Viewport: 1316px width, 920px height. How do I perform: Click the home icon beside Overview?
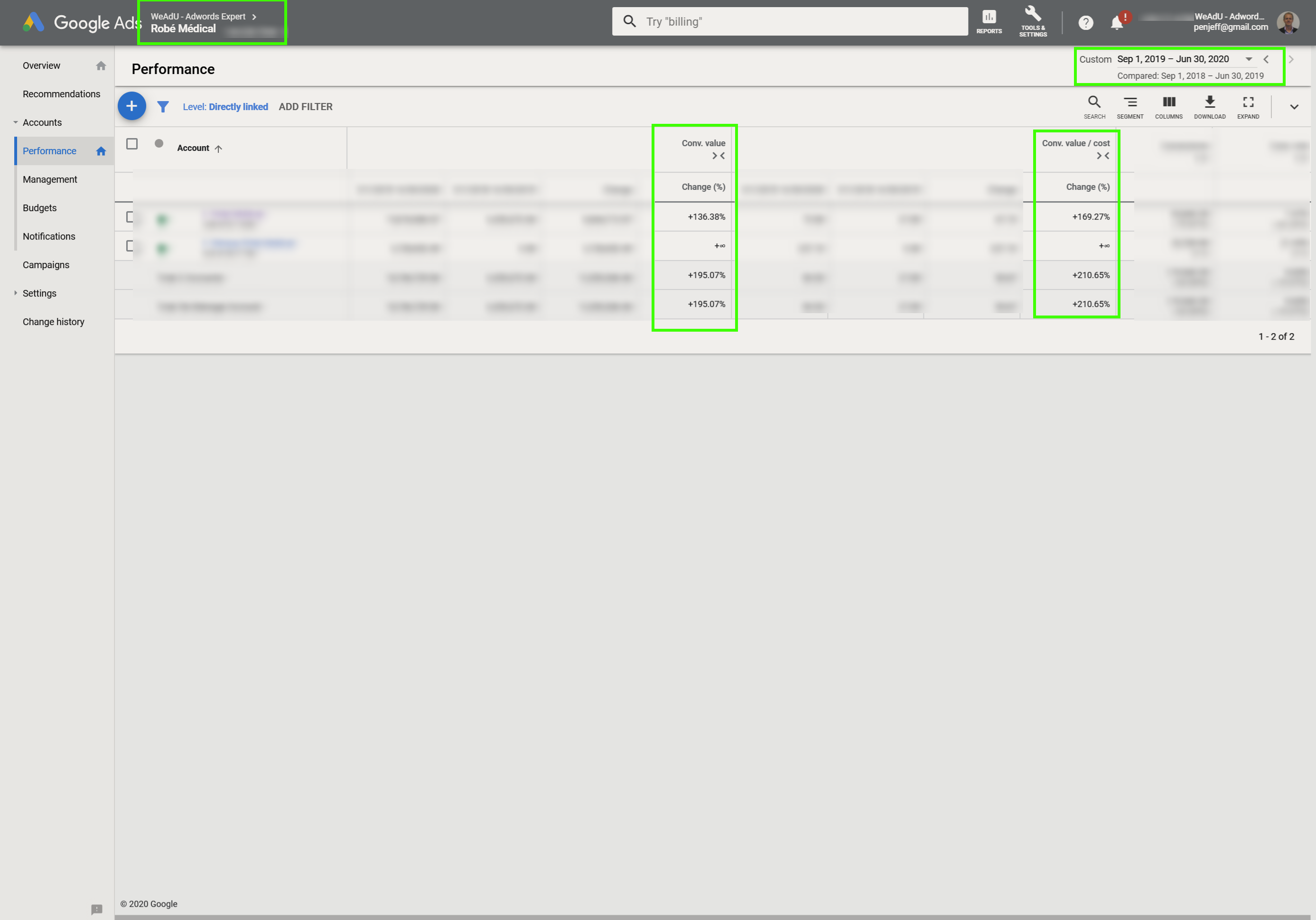[x=101, y=66]
